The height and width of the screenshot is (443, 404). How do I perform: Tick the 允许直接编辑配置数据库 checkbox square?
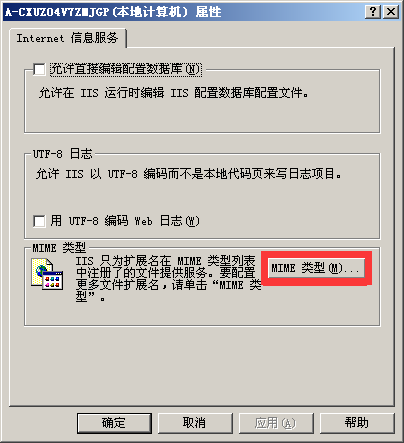point(39,69)
